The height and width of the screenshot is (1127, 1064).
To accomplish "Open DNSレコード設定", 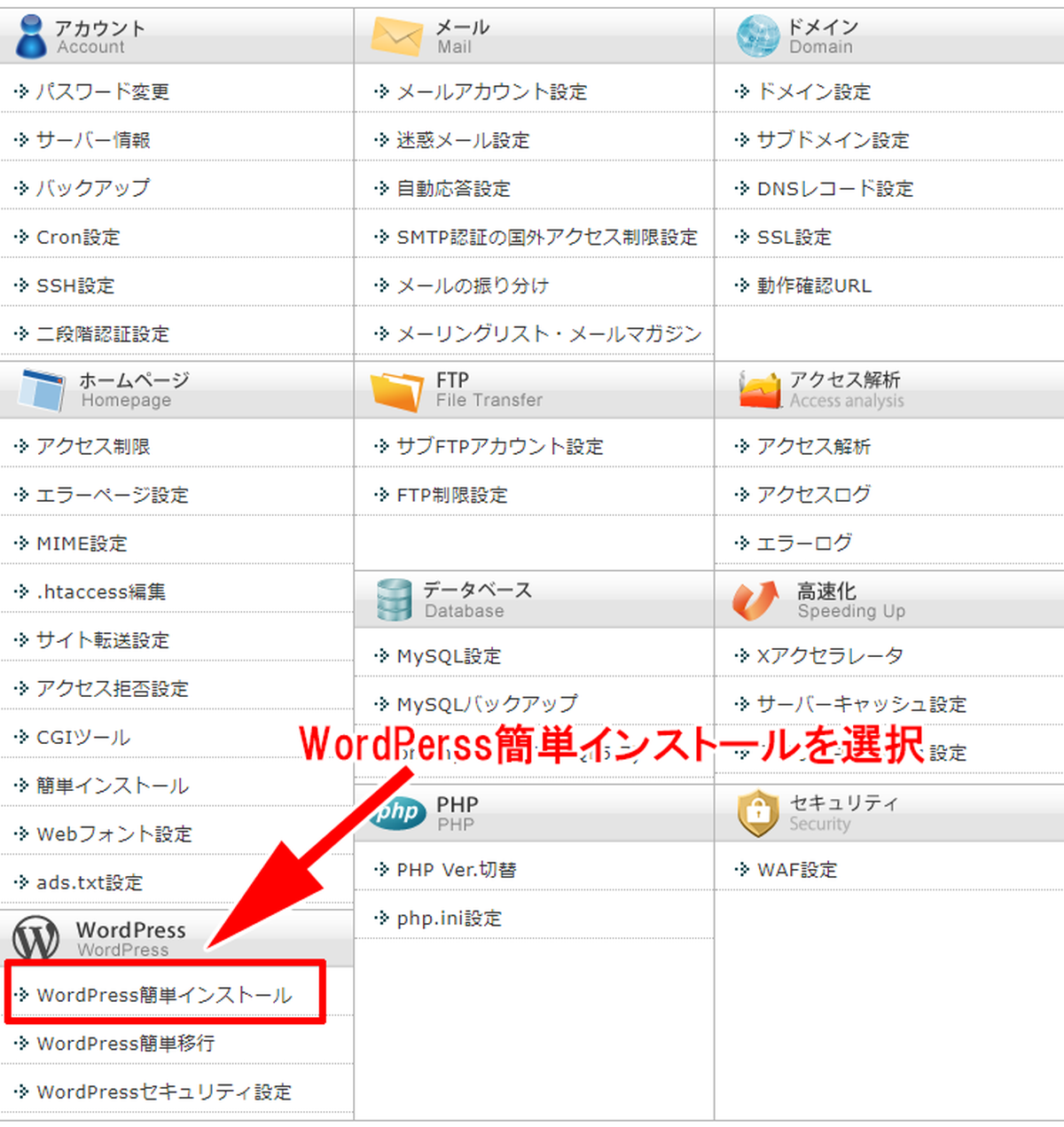I will [835, 188].
